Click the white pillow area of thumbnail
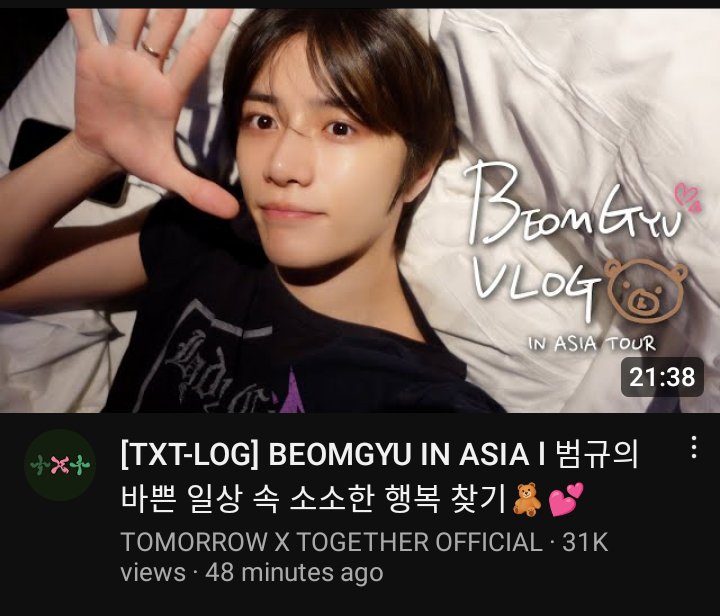 click(x=574, y=92)
